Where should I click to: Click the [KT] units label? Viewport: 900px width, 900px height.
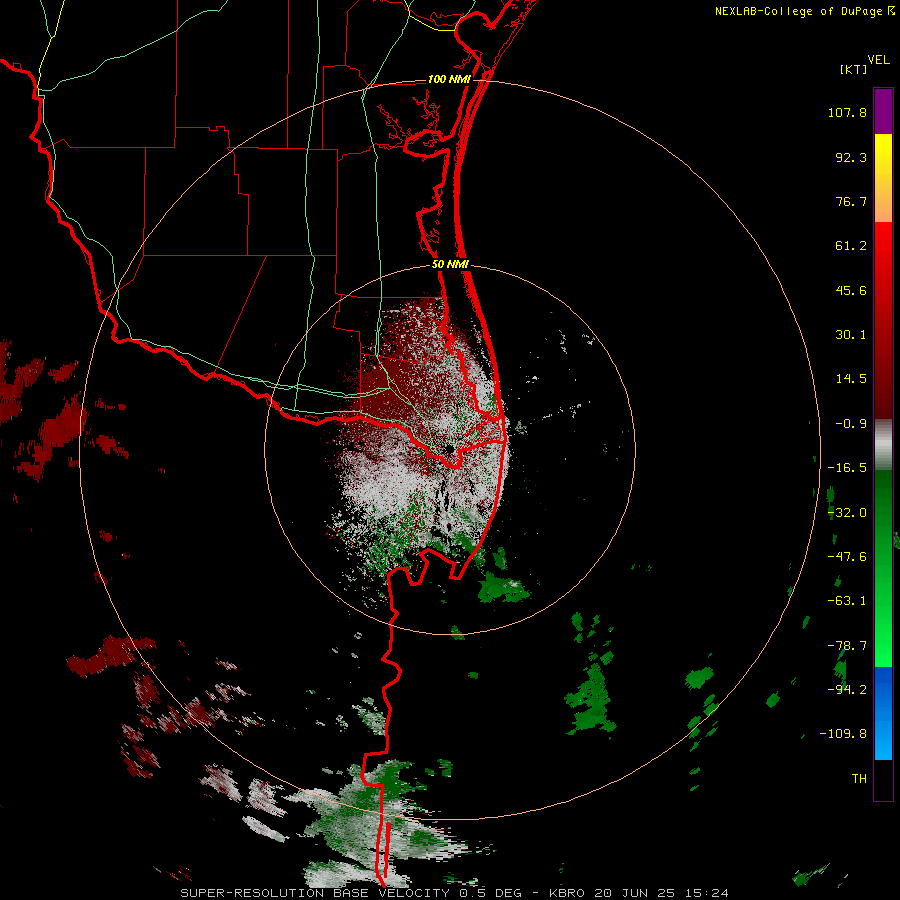click(x=854, y=69)
